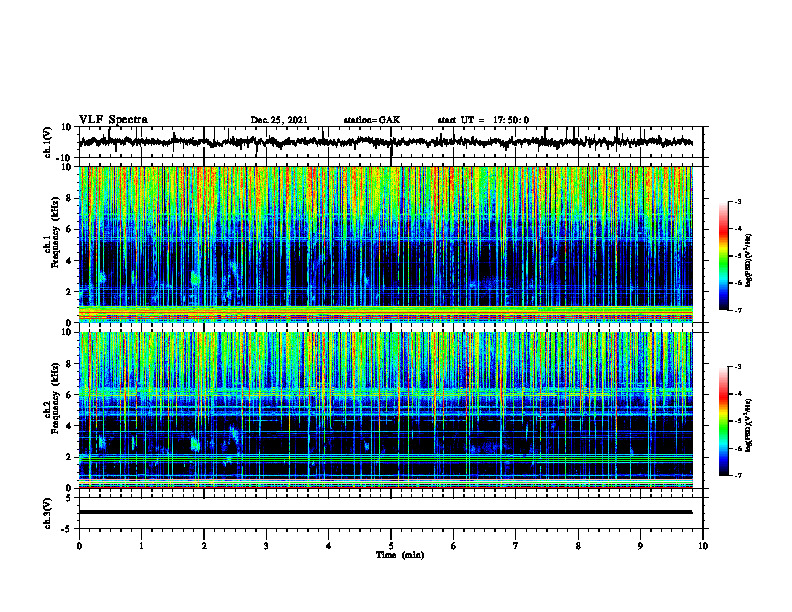The image size is (792, 612).
Task: Click the flat black line in ch.3(V) panel
Action: pos(385,512)
